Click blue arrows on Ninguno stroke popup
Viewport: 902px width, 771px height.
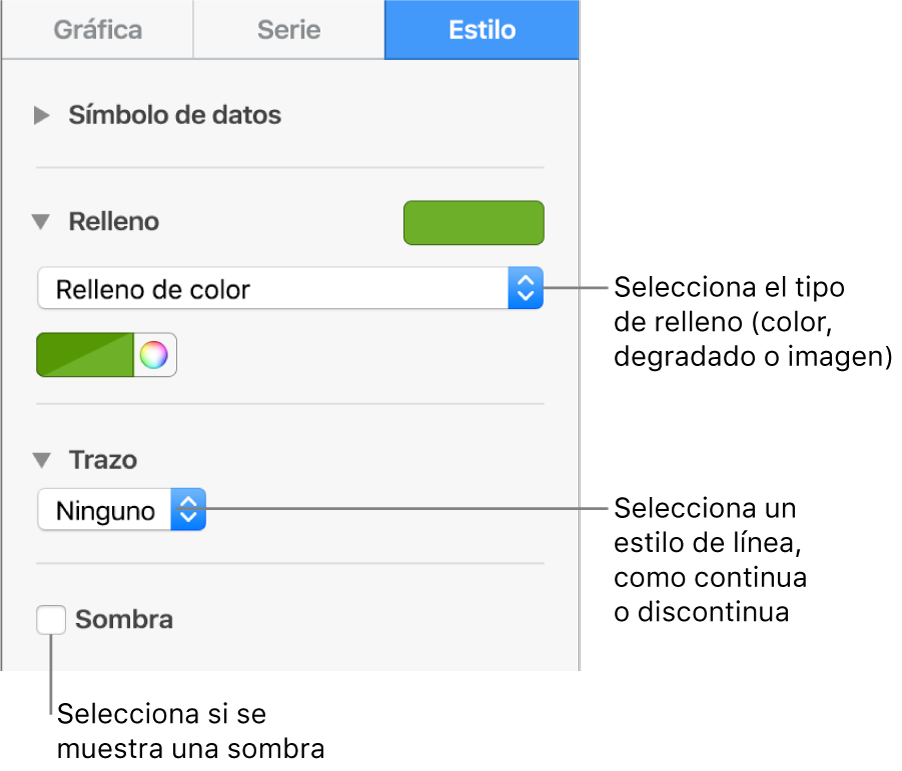188,510
